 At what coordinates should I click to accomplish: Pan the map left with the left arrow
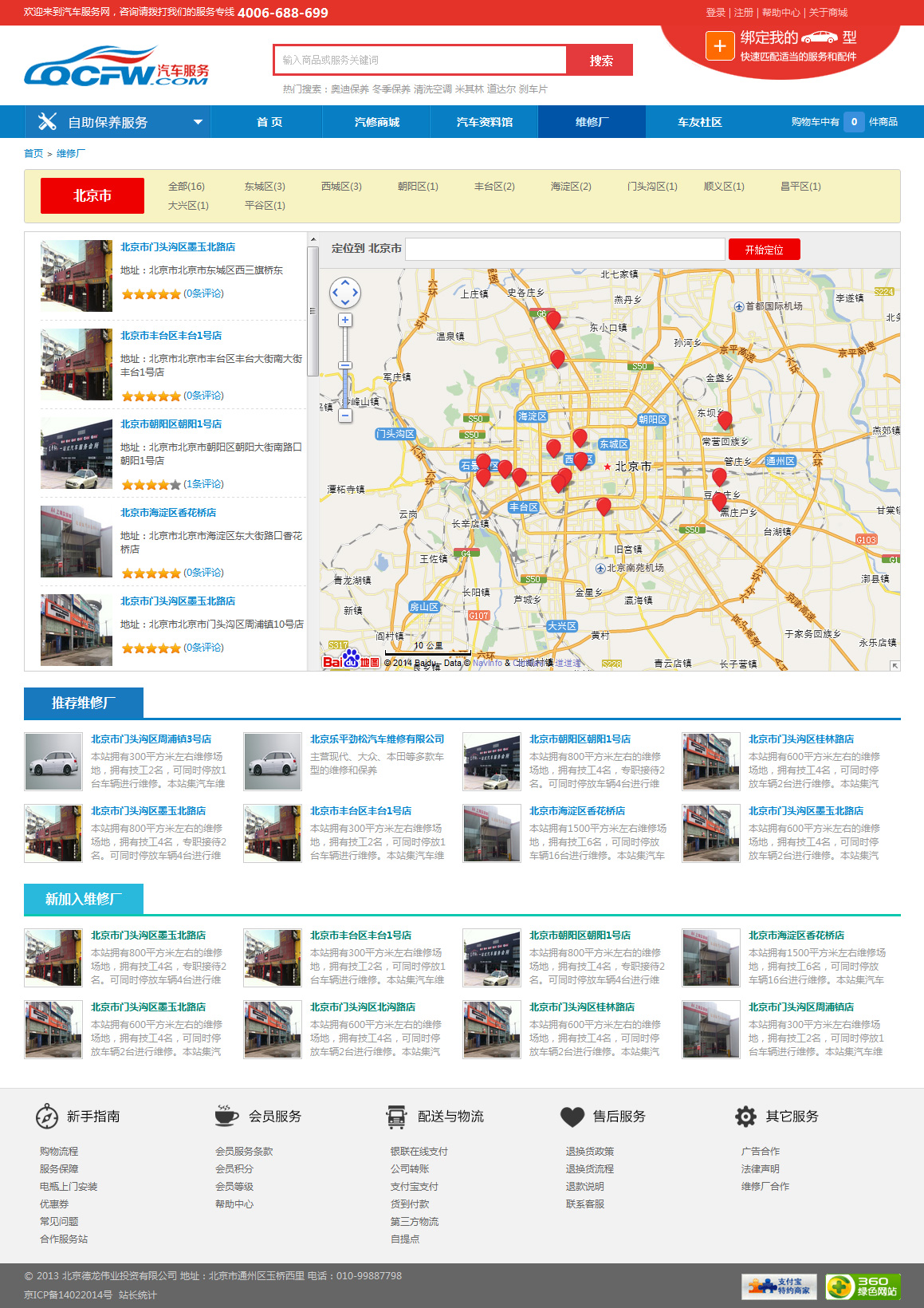point(335,293)
